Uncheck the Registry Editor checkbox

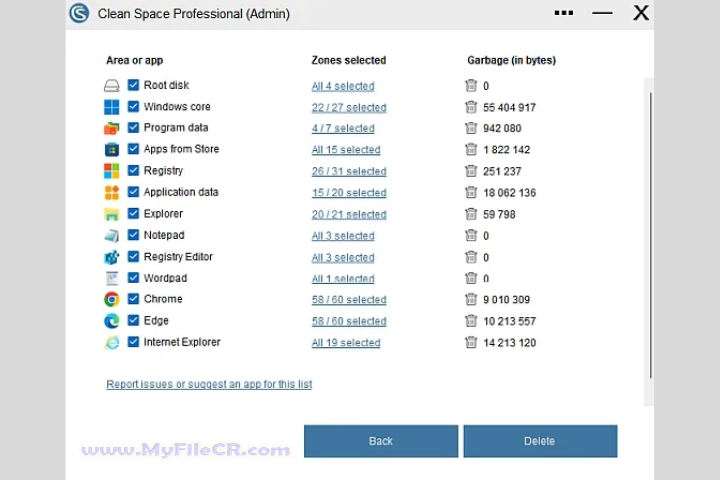(133, 256)
